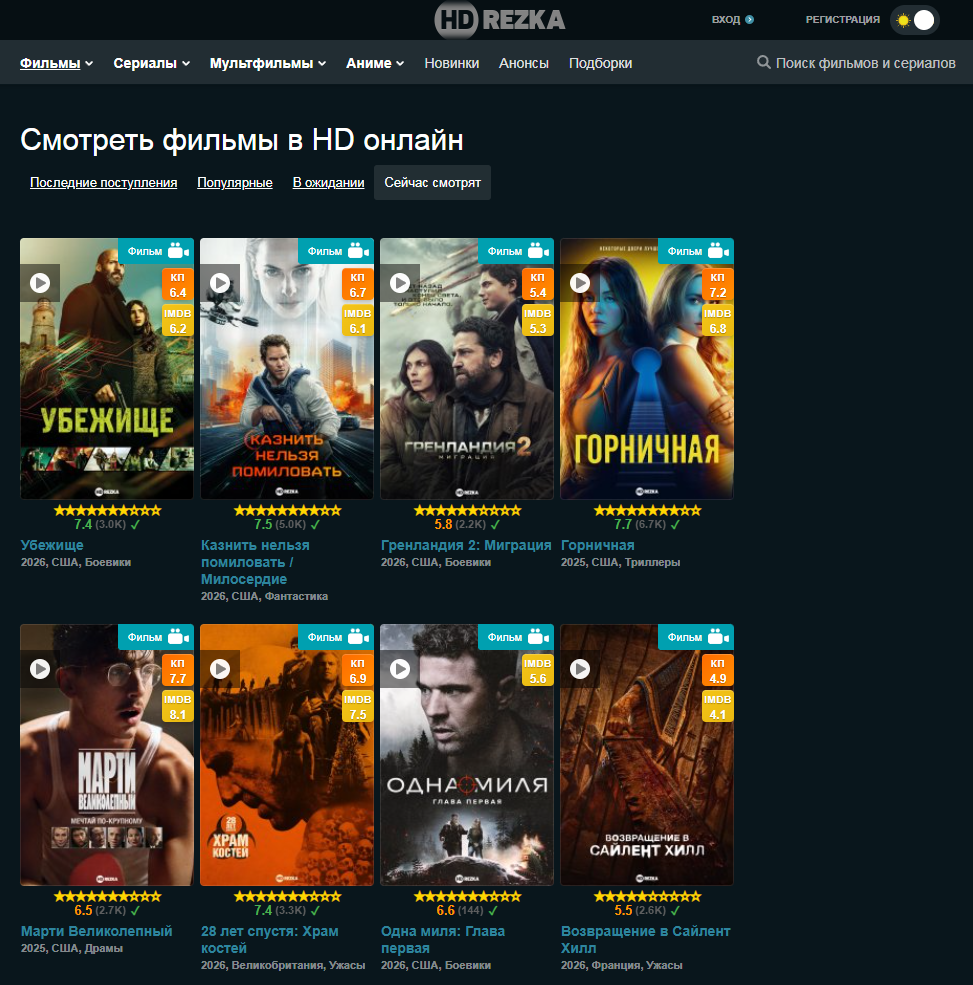Image resolution: width=973 pixels, height=985 pixels.
Task: Open Одна миля: Глава первая link
Action: tap(443, 940)
